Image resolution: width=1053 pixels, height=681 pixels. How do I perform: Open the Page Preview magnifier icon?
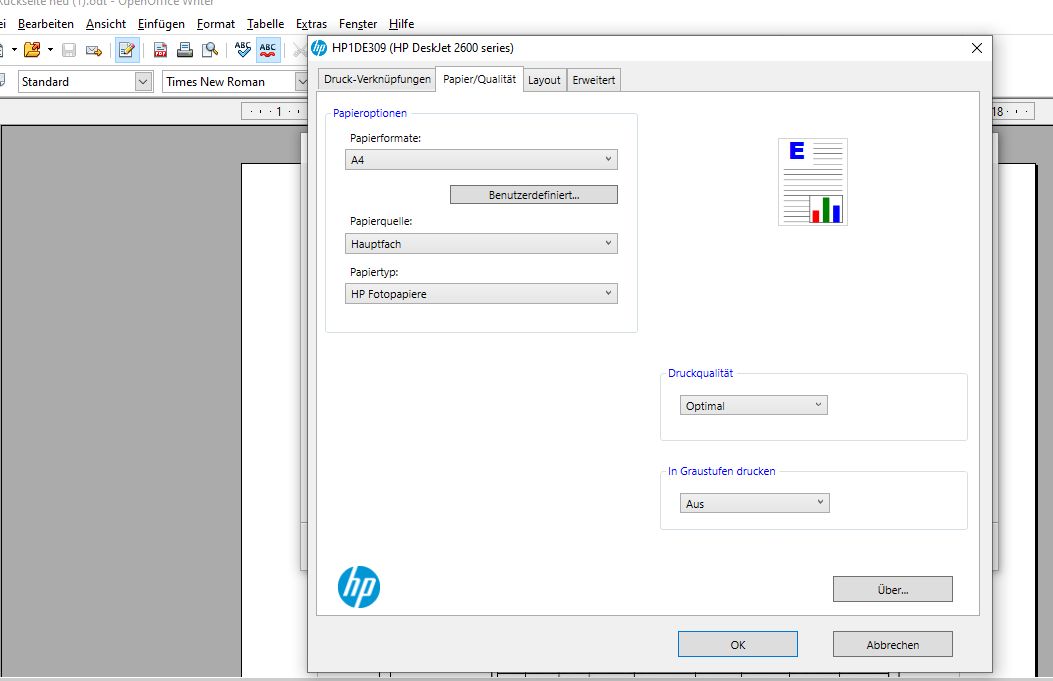pos(210,50)
